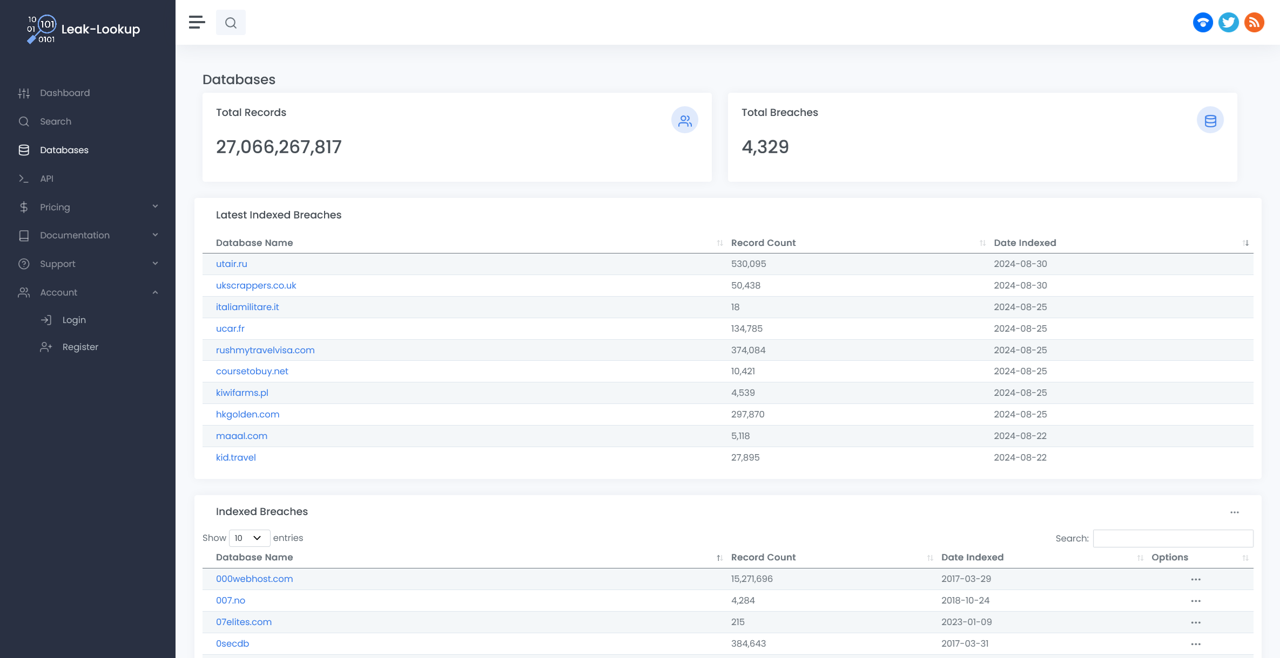Open the kiwifarms.pl link
The height and width of the screenshot is (658, 1280).
tap(242, 393)
